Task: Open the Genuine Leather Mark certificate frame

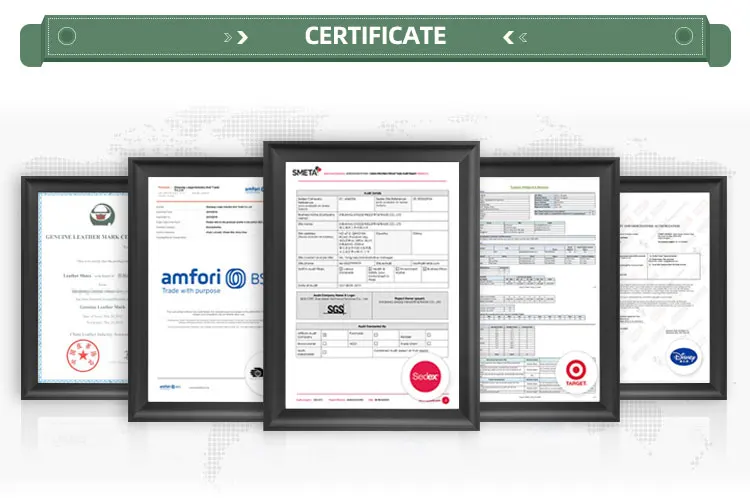Action: (75, 288)
